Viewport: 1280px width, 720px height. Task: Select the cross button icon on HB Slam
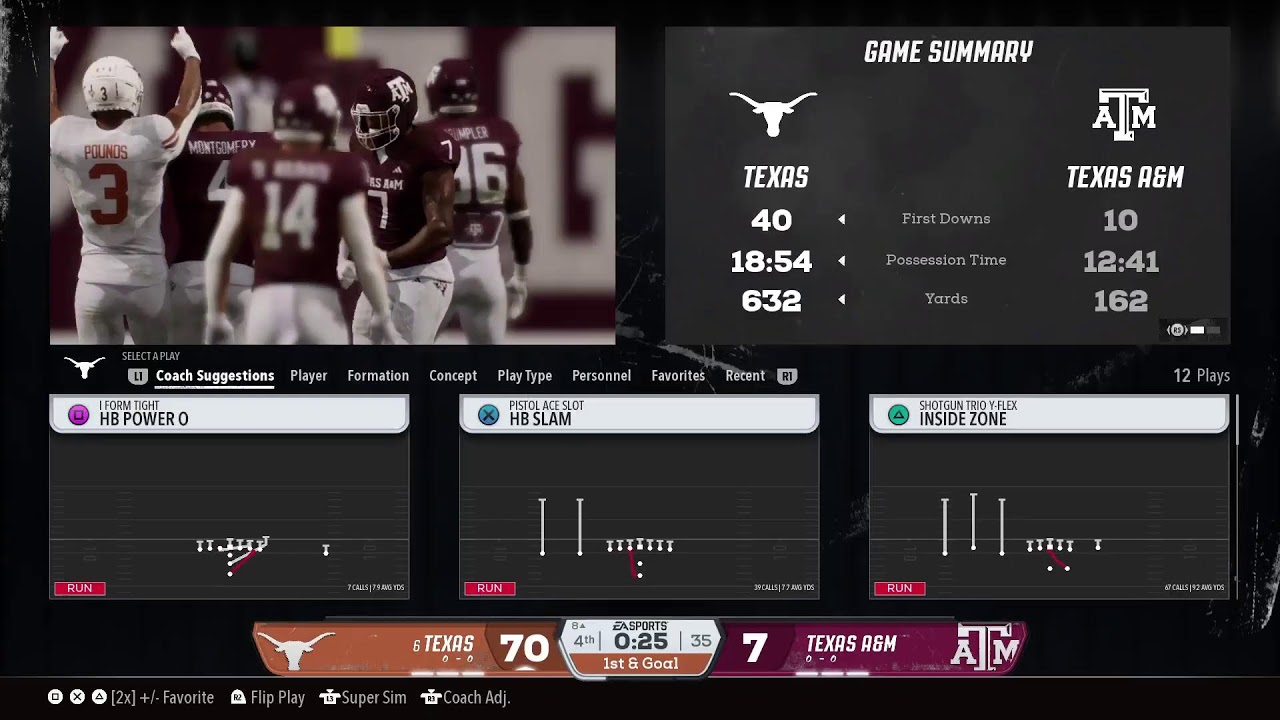point(488,414)
